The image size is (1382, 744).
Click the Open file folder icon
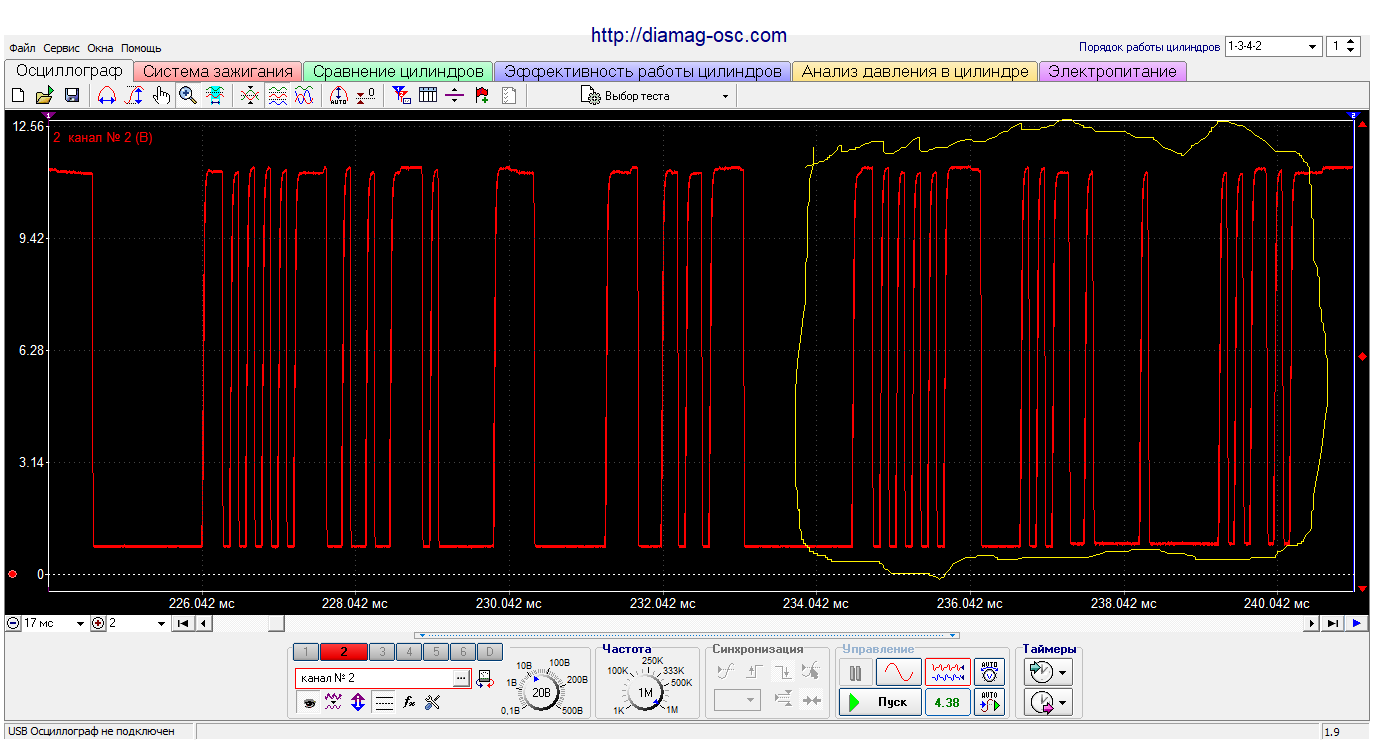[x=44, y=96]
